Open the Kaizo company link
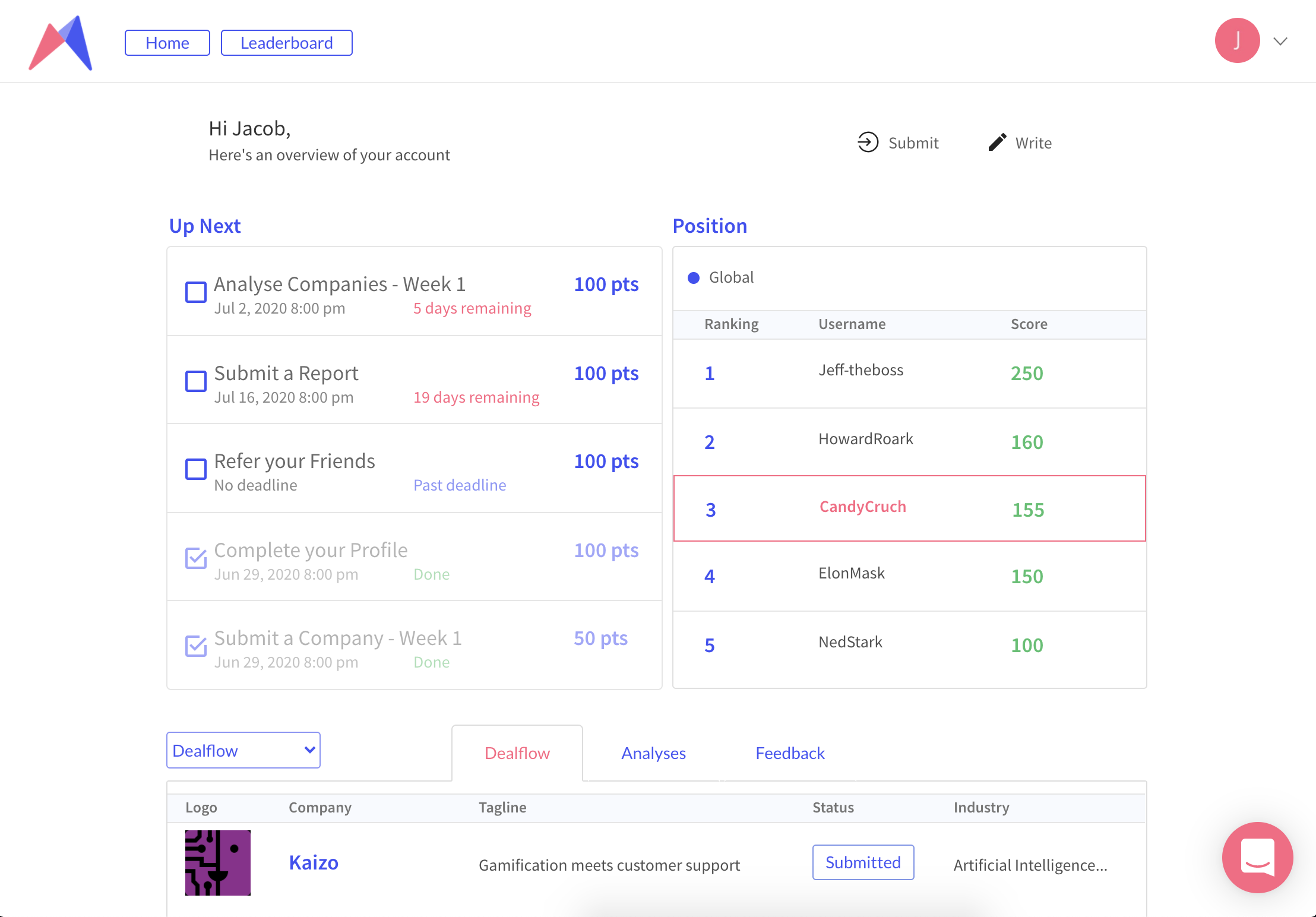Screen dimensions: 1316x917 314,862
